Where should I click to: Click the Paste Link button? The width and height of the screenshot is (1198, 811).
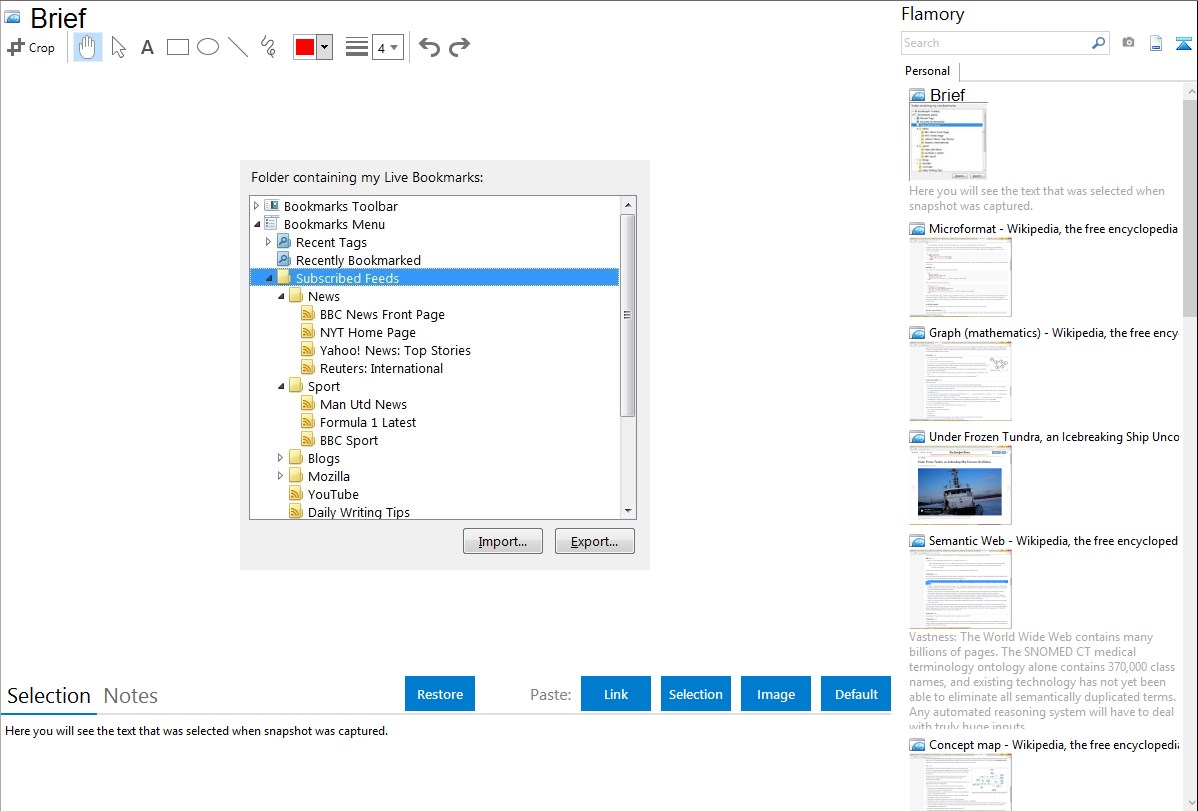click(616, 694)
